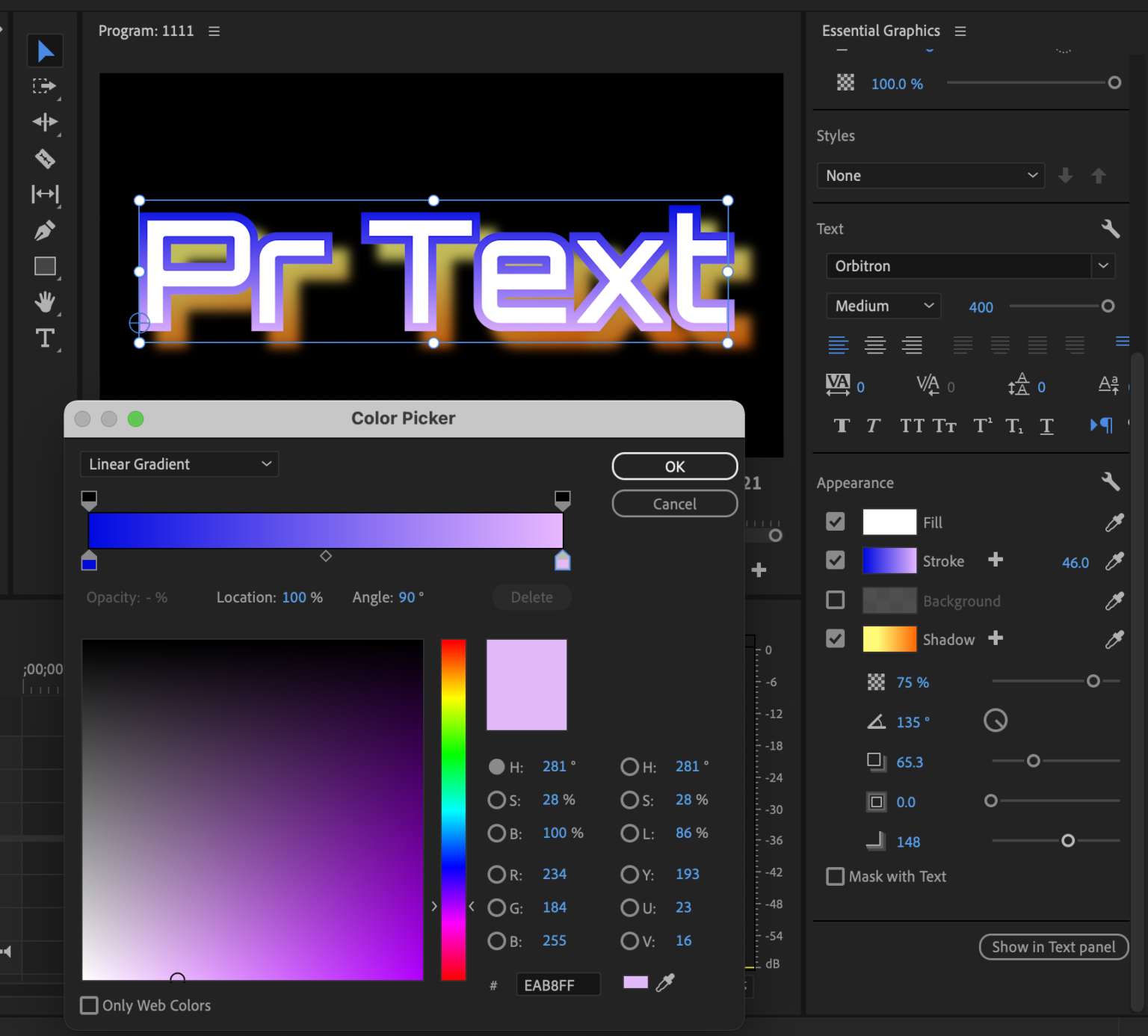Image resolution: width=1148 pixels, height=1036 pixels.
Task: Apply italic formatting to the text
Action: [872, 425]
